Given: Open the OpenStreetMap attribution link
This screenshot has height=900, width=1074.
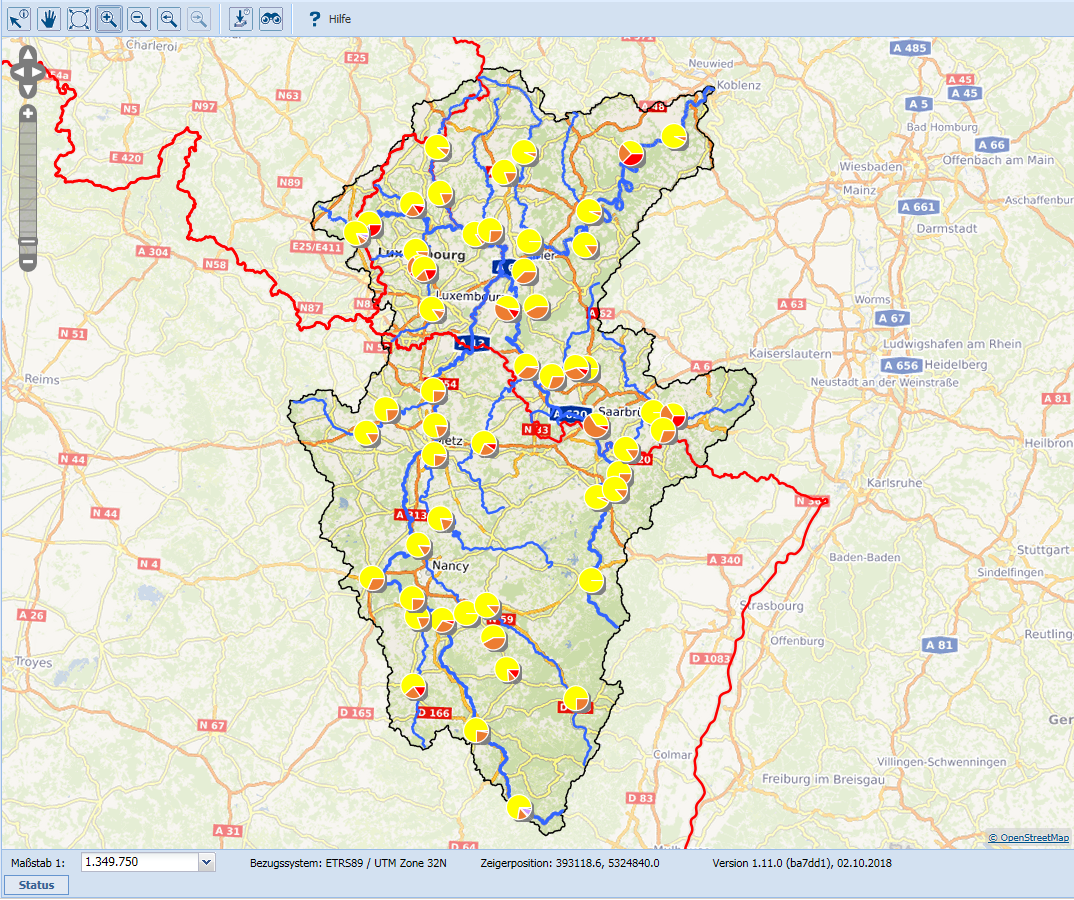Looking at the screenshot, I should click(1028, 838).
